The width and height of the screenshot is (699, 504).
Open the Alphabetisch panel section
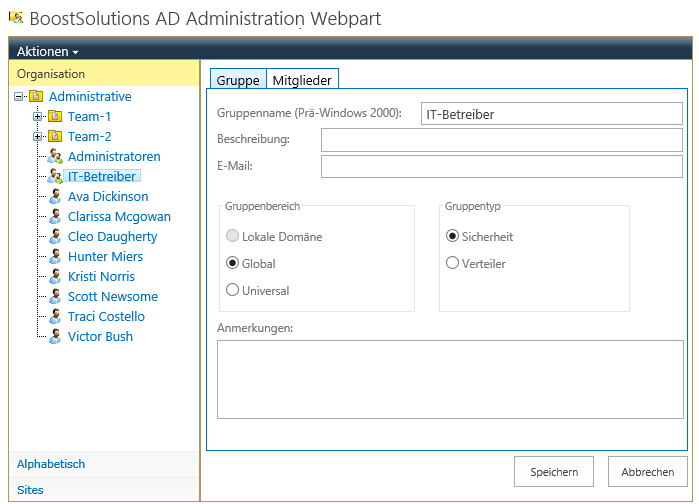tap(51, 464)
